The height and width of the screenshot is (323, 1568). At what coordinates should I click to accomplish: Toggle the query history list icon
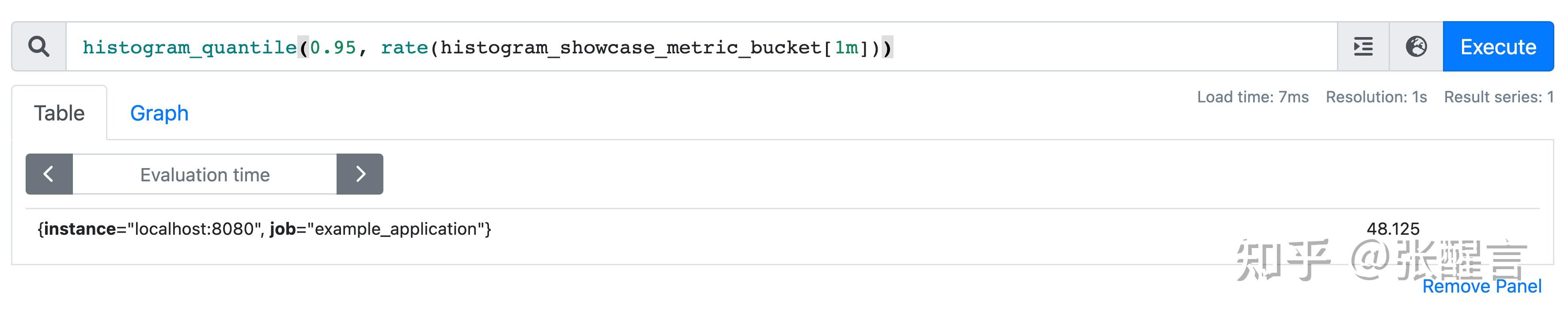1363,46
